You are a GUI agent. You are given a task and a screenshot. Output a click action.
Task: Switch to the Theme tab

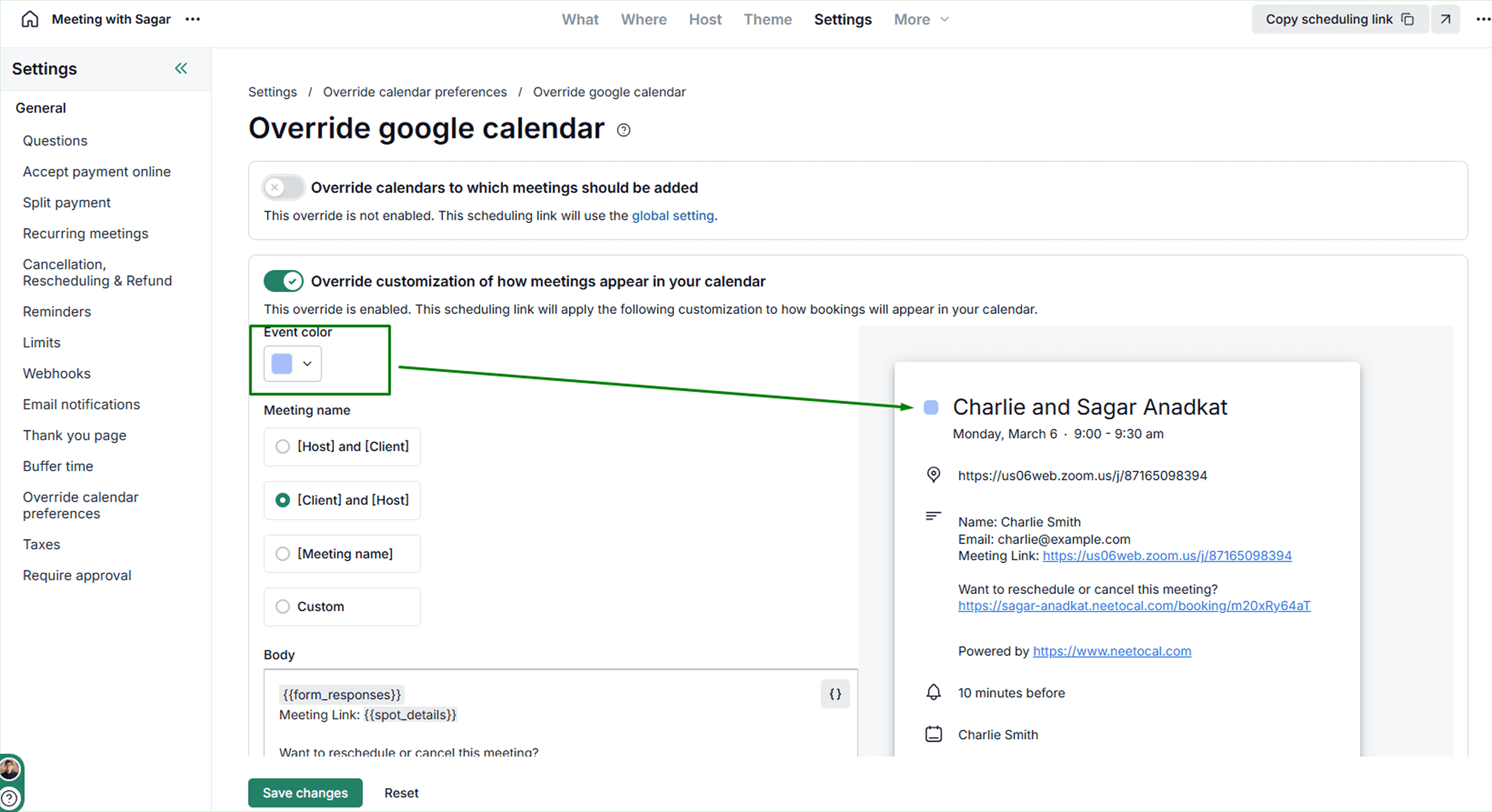(x=768, y=19)
